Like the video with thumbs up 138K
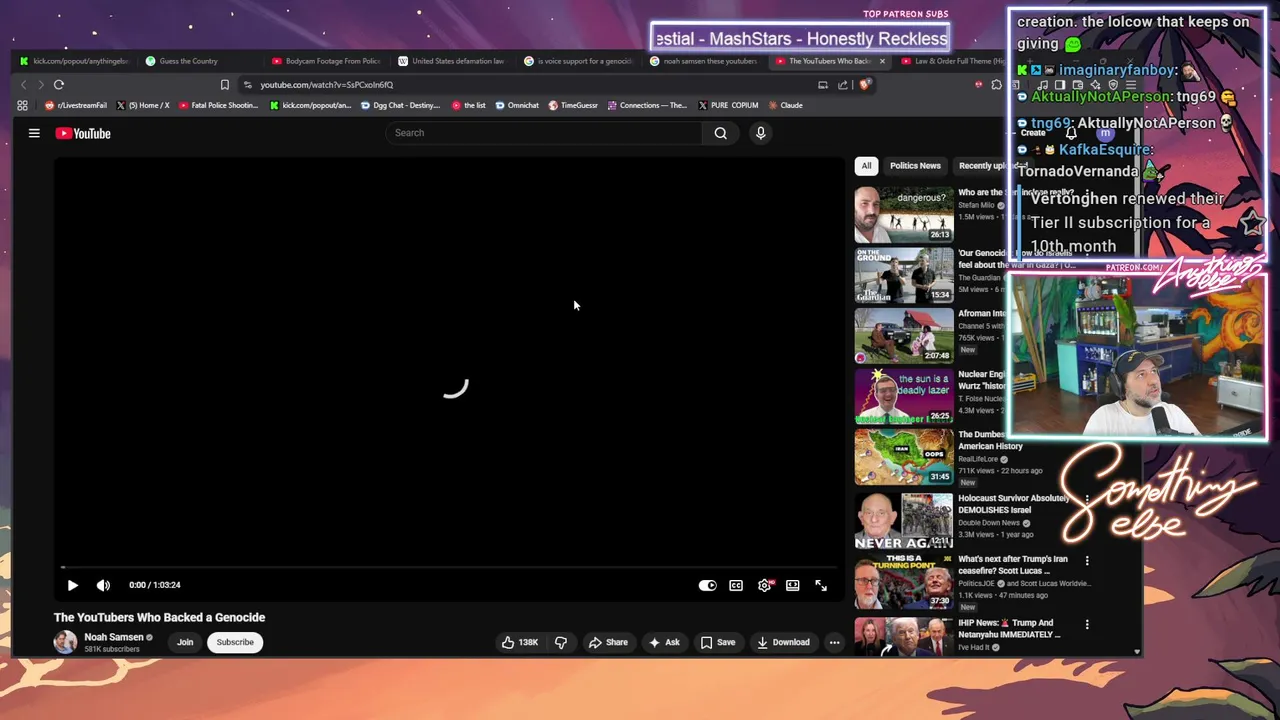Screen dimensions: 1280x720 coord(520,642)
